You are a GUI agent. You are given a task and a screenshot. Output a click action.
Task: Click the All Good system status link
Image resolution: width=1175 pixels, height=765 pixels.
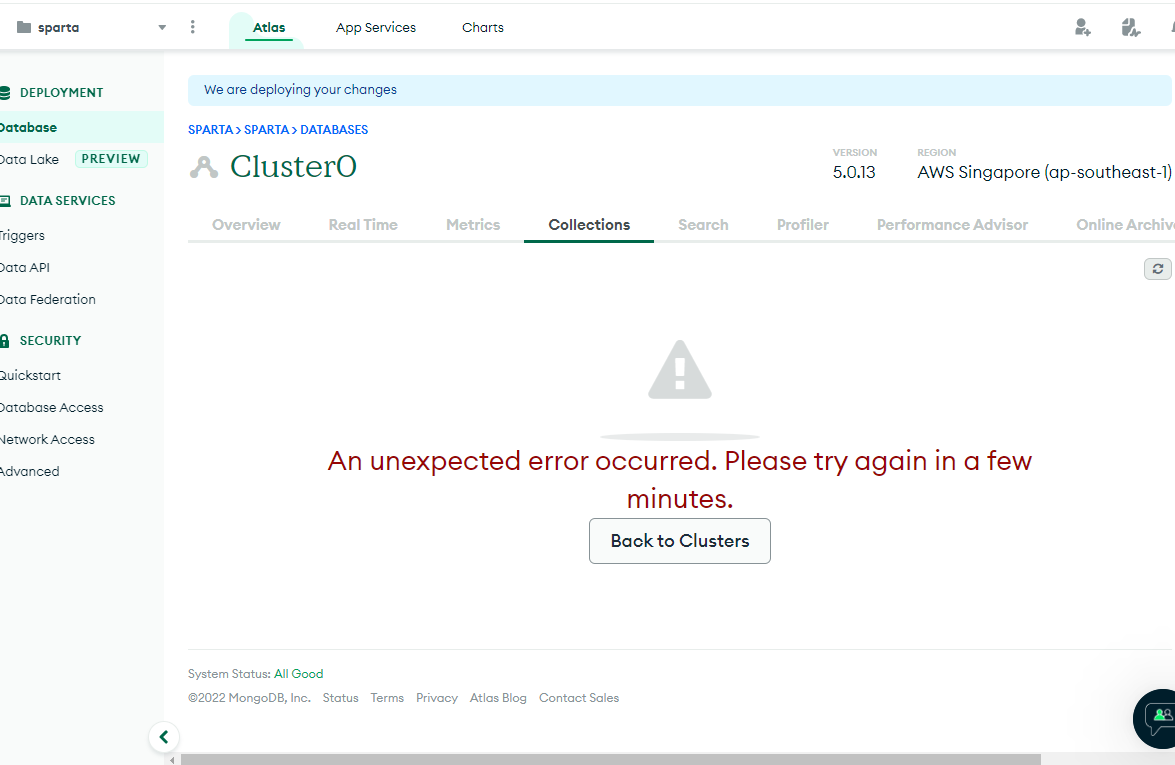298,674
